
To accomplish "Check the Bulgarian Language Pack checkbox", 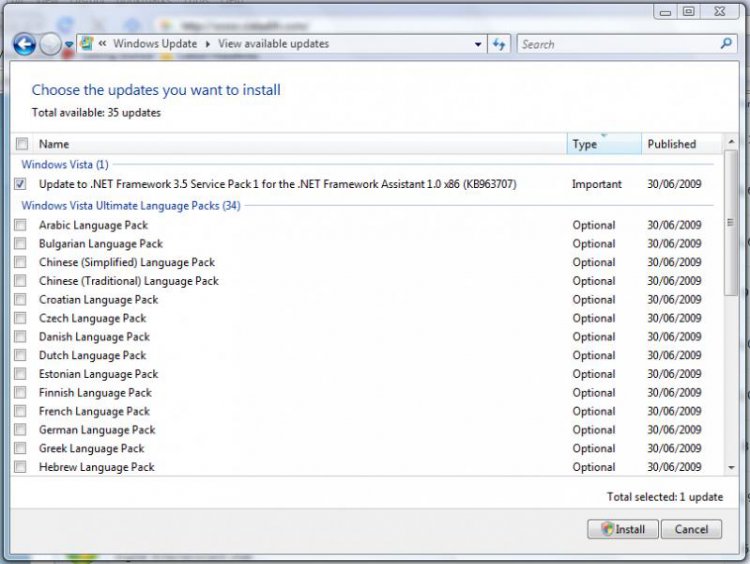I will tap(20, 243).
